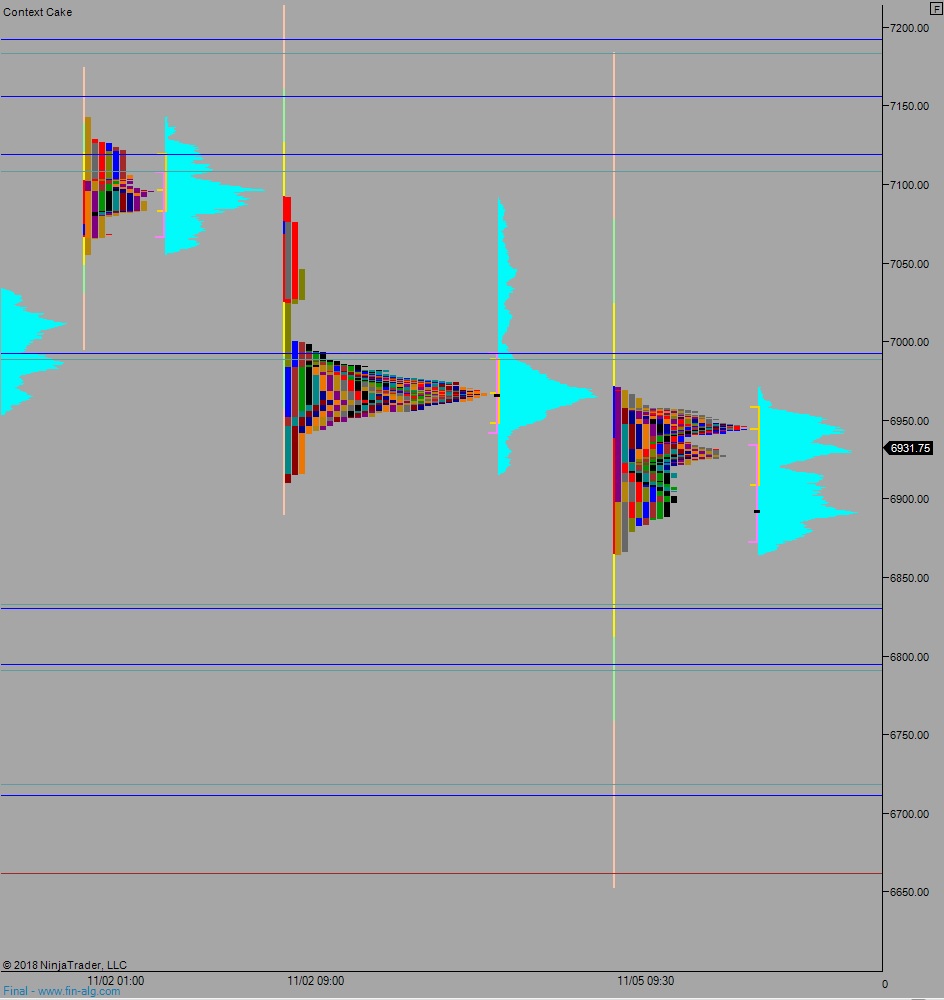Click the 7150.00 price axis label
The height and width of the screenshot is (1000, 944).
pyautogui.click(x=909, y=107)
